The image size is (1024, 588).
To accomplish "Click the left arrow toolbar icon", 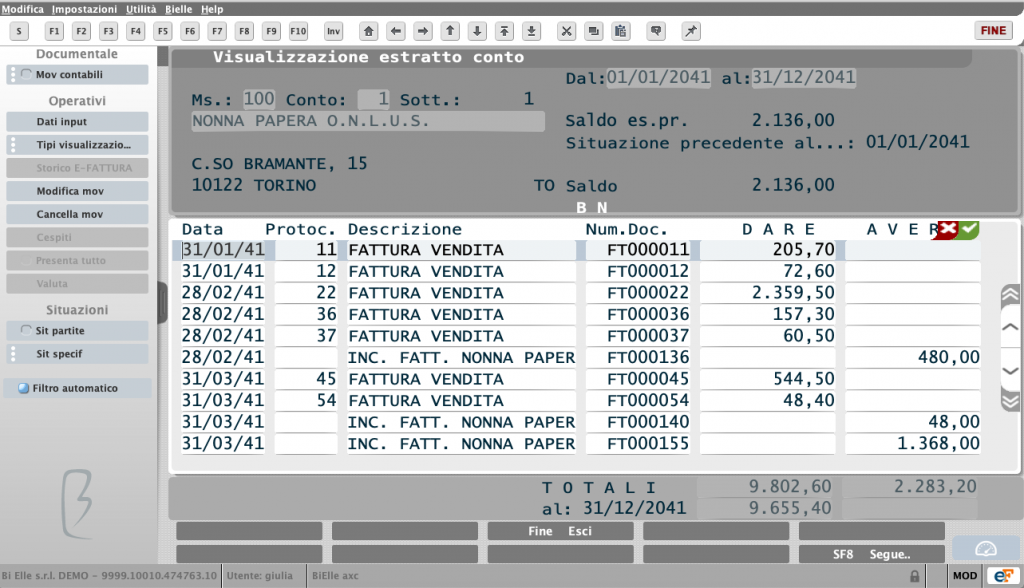I will [x=396, y=31].
